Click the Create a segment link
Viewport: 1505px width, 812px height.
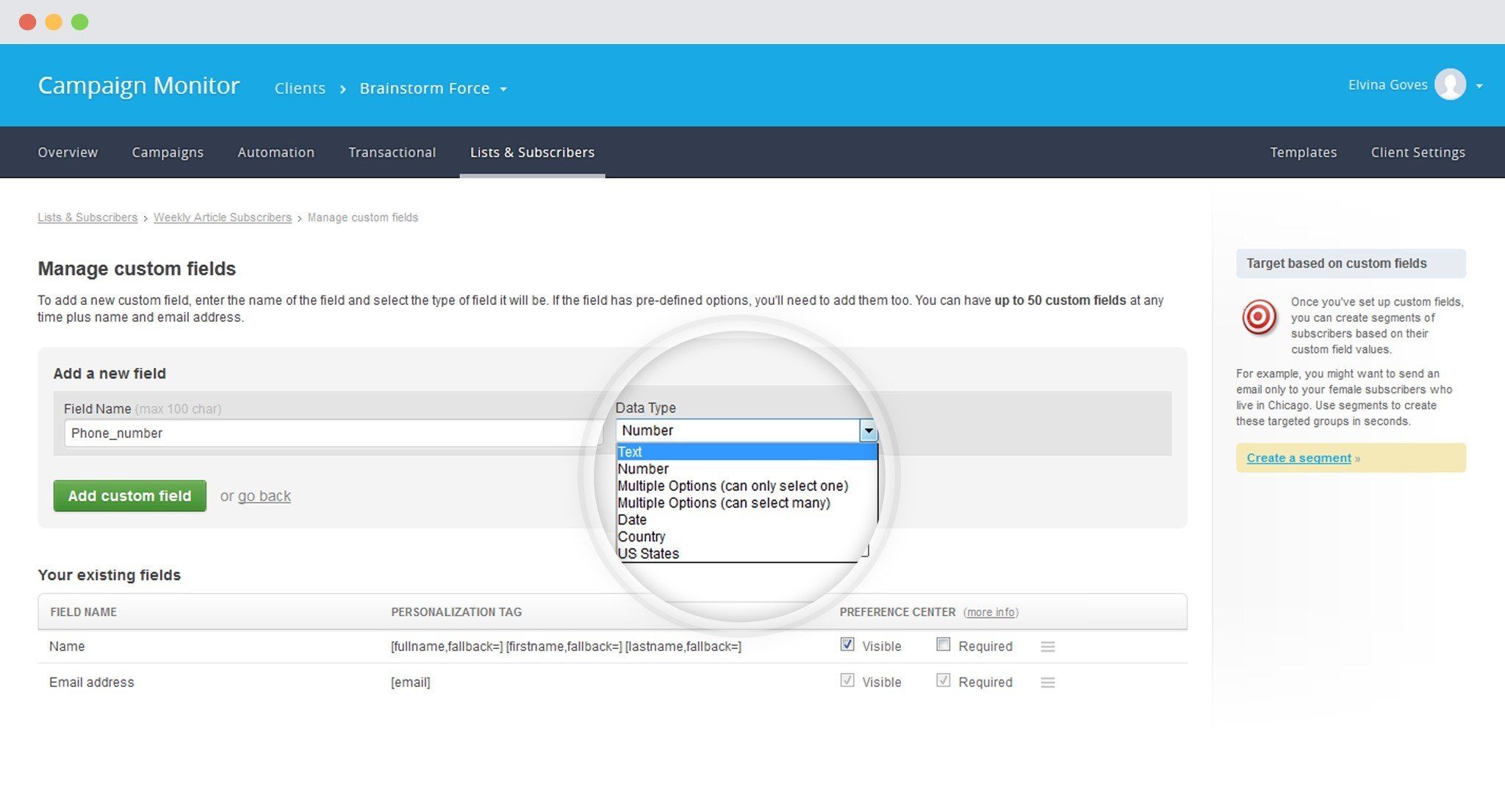[1299, 458]
